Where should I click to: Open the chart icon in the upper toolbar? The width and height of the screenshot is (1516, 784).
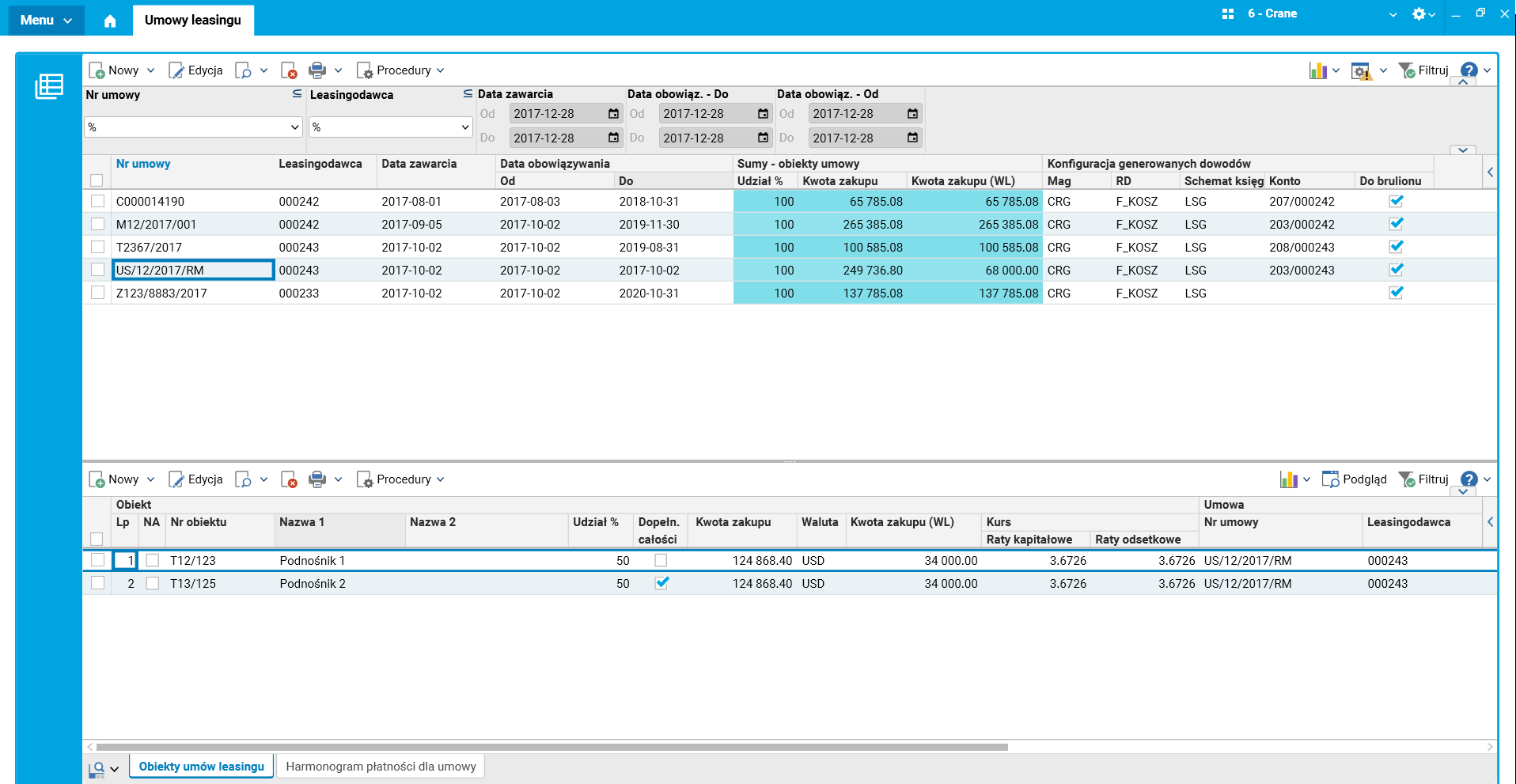click(1317, 70)
